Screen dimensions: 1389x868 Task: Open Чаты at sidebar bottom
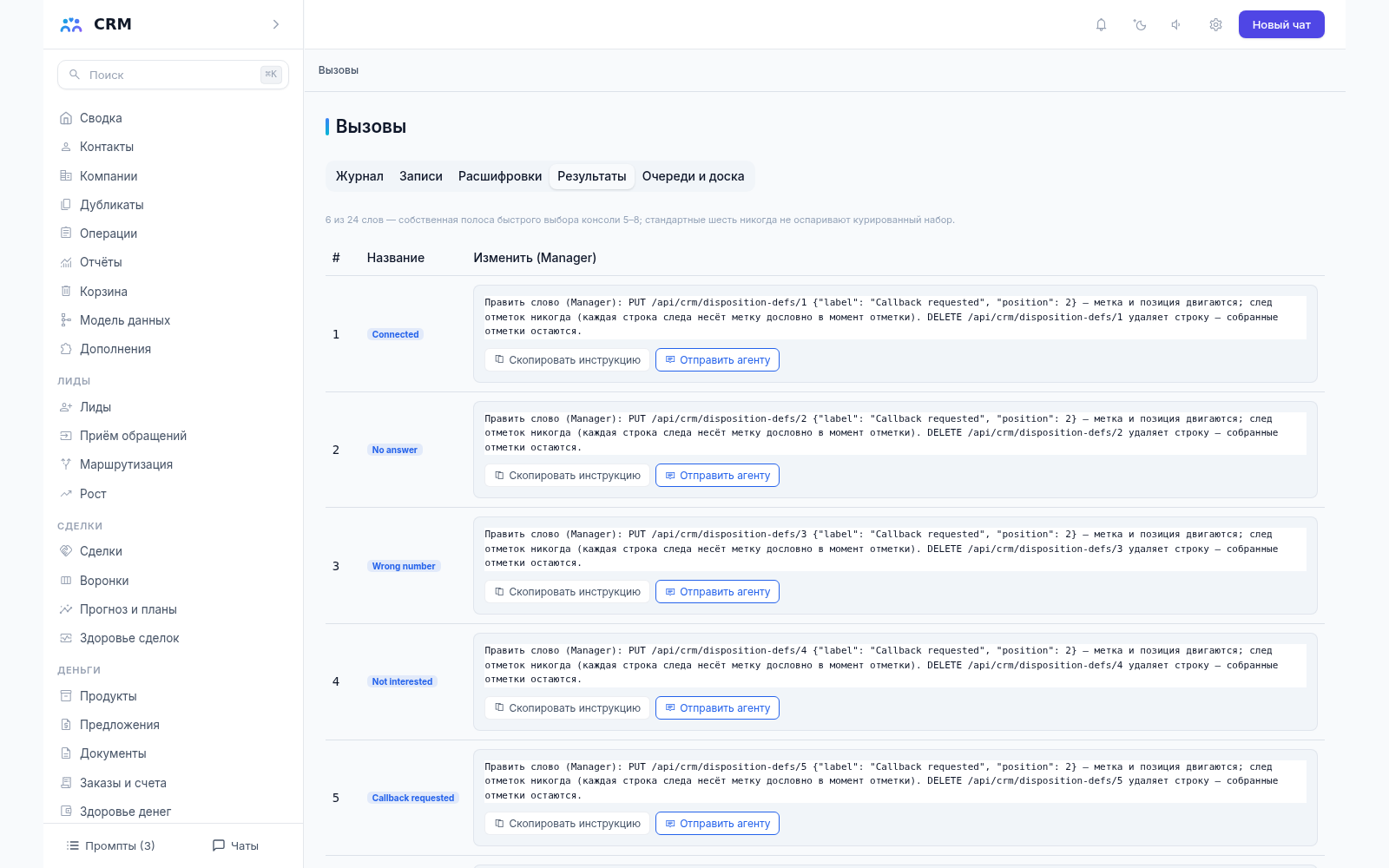coord(235,845)
